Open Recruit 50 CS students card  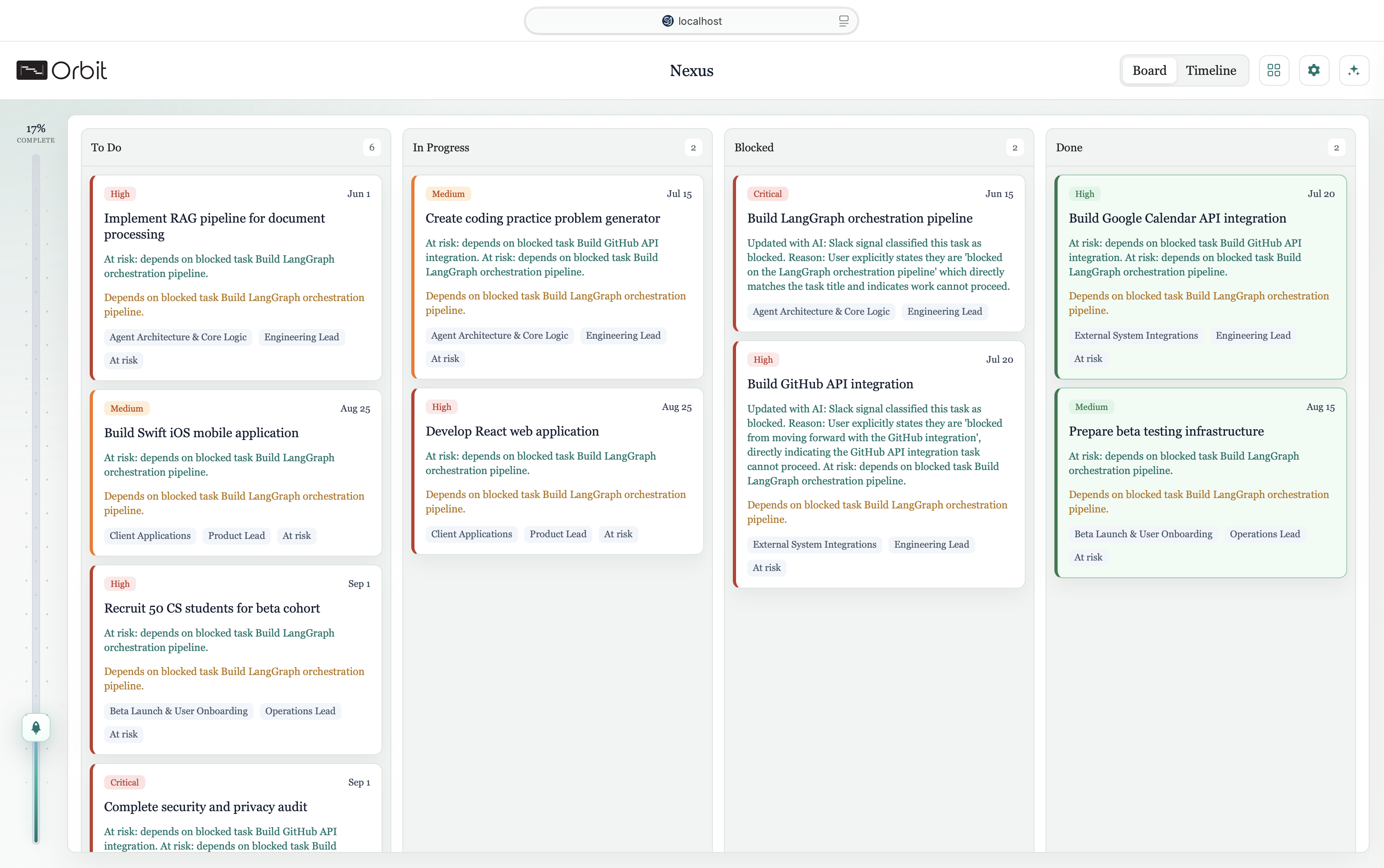tap(212, 608)
